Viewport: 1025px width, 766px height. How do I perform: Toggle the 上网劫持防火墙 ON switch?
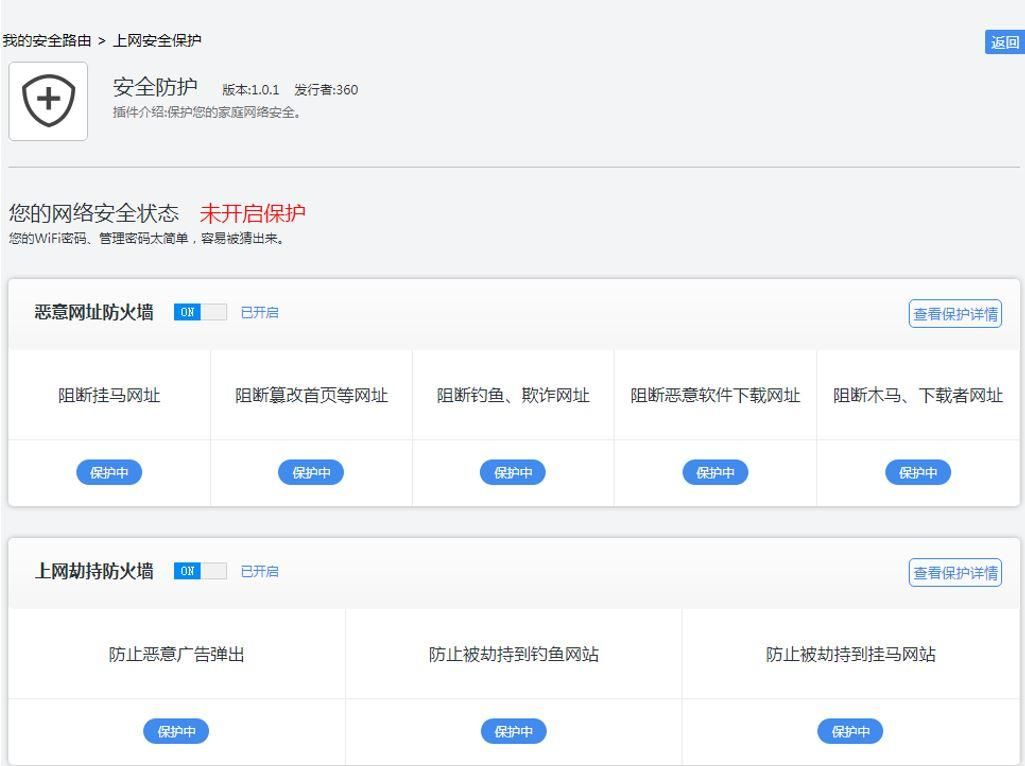pyautogui.click(x=200, y=571)
